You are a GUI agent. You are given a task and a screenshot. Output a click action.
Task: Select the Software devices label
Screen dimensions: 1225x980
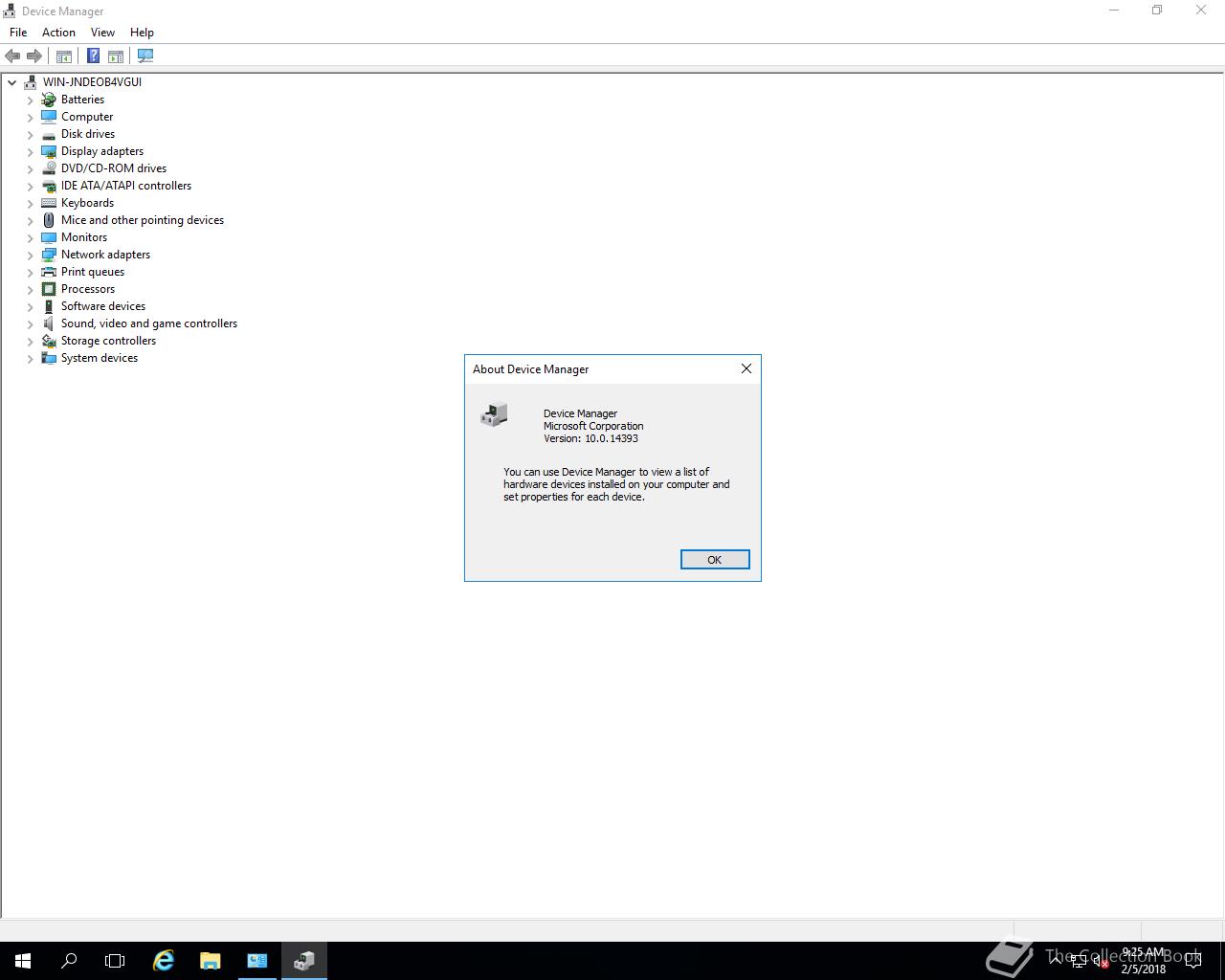[103, 306]
